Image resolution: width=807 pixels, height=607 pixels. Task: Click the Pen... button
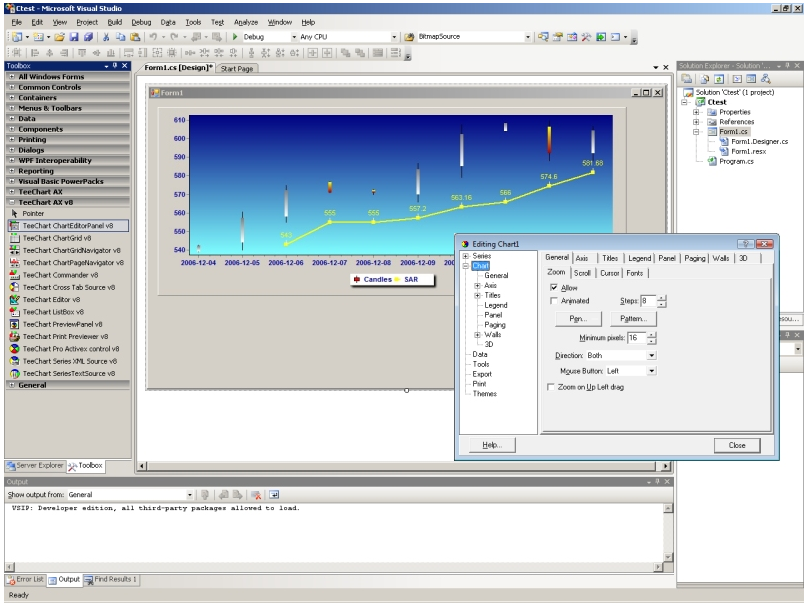click(578, 319)
